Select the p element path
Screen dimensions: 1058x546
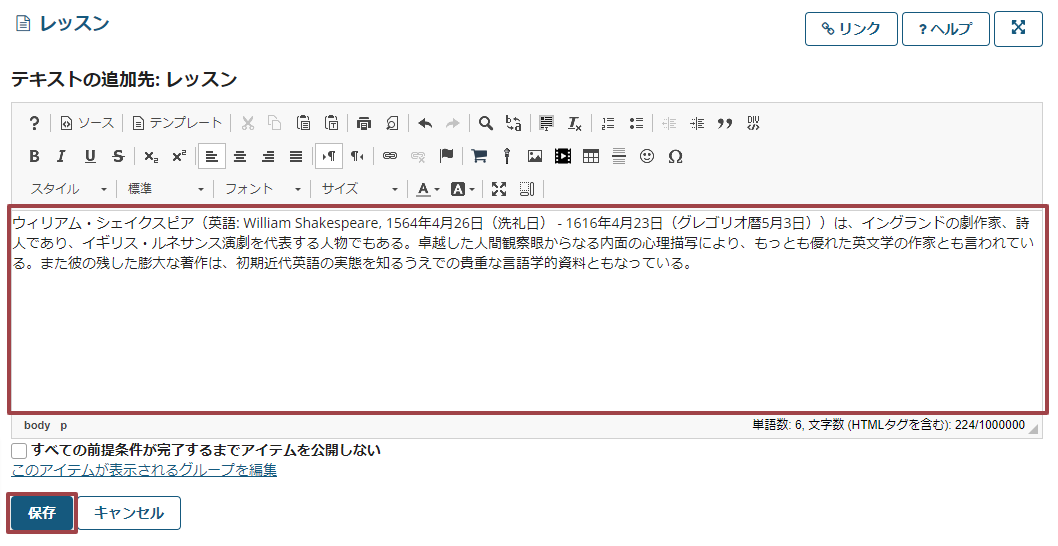coord(63,425)
